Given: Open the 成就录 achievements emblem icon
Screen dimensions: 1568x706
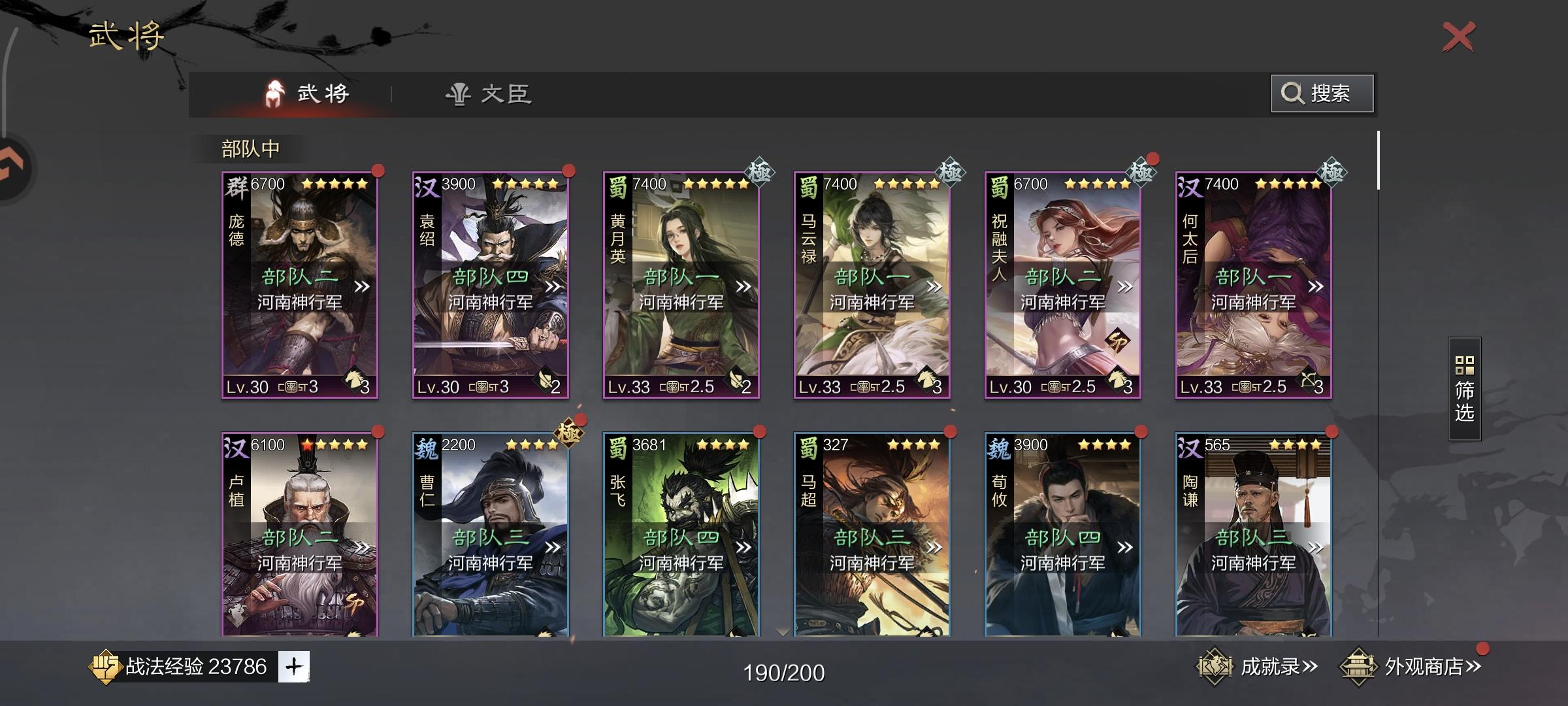Looking at the screenshot, I should click(1214, 667).
